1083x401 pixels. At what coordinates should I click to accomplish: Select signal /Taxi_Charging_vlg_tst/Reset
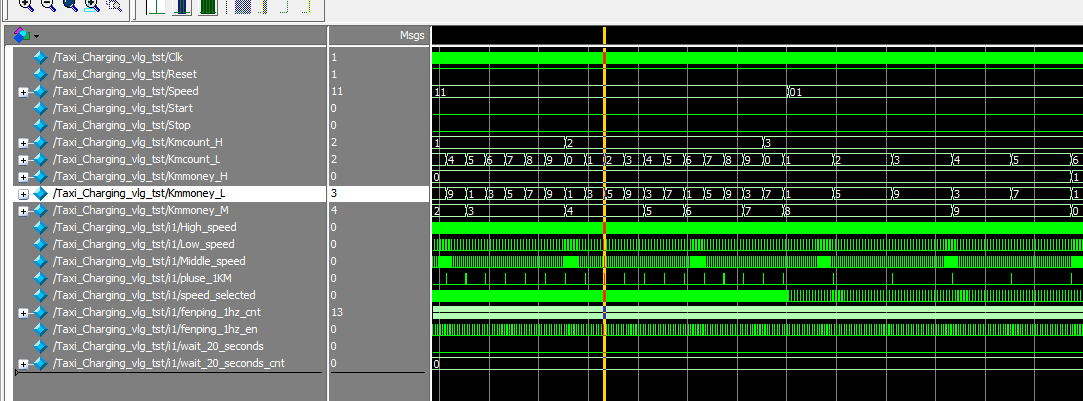tap(123, 75)
